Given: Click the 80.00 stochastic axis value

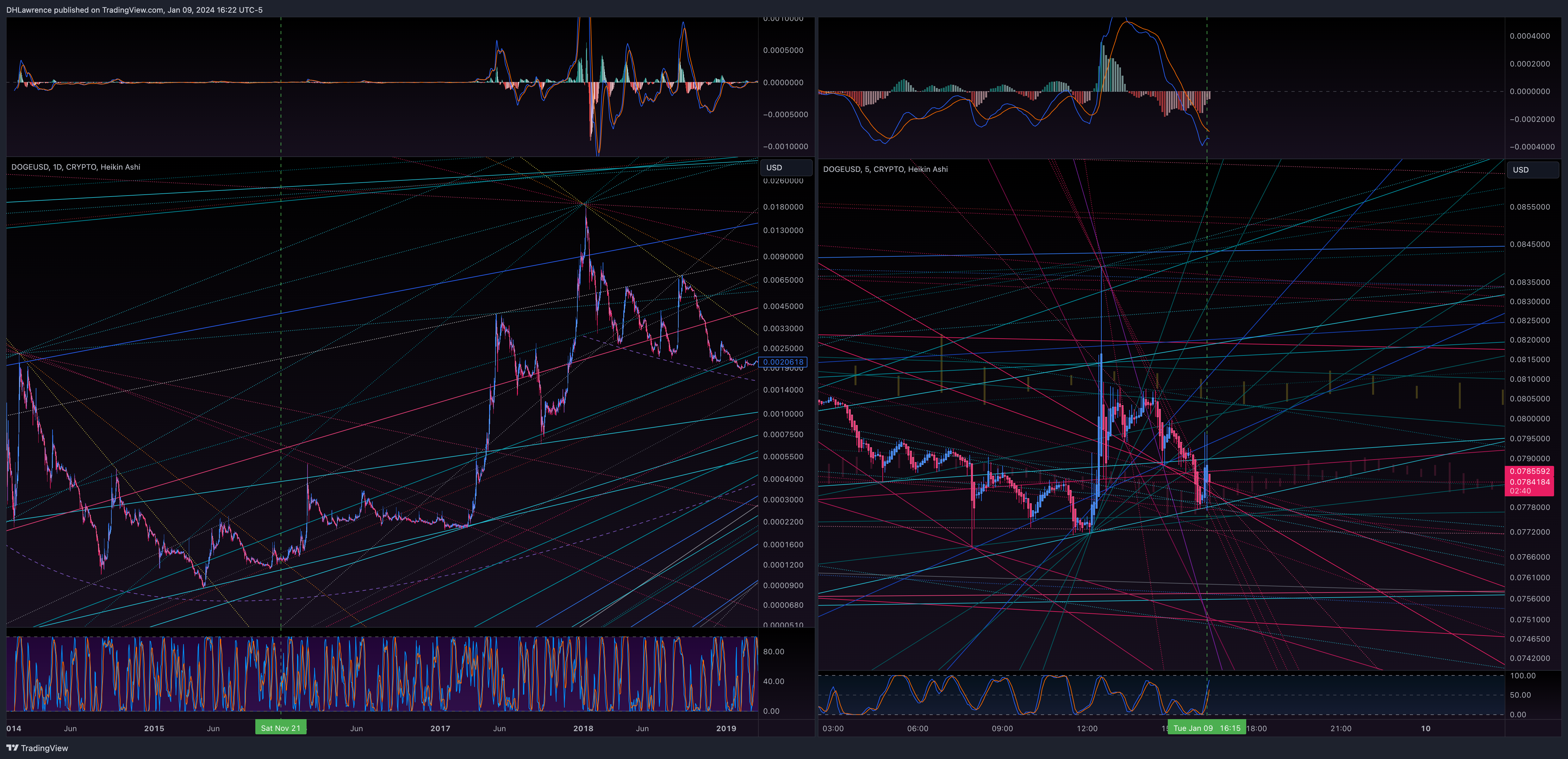Looking at the screenshot, I should coord(773,652).
